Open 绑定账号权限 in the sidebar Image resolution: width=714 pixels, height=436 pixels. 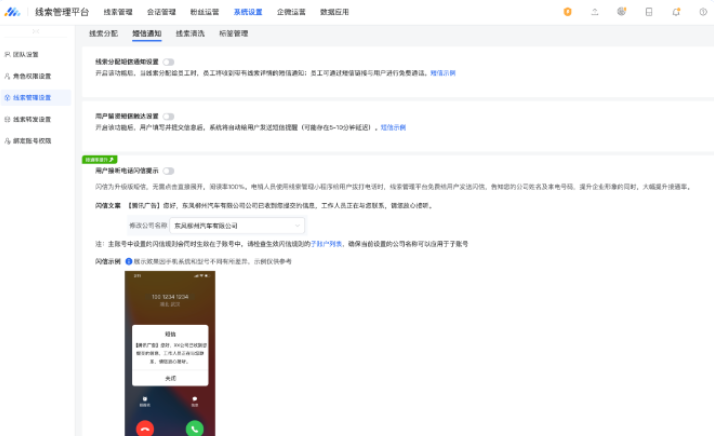pos(36,141)
